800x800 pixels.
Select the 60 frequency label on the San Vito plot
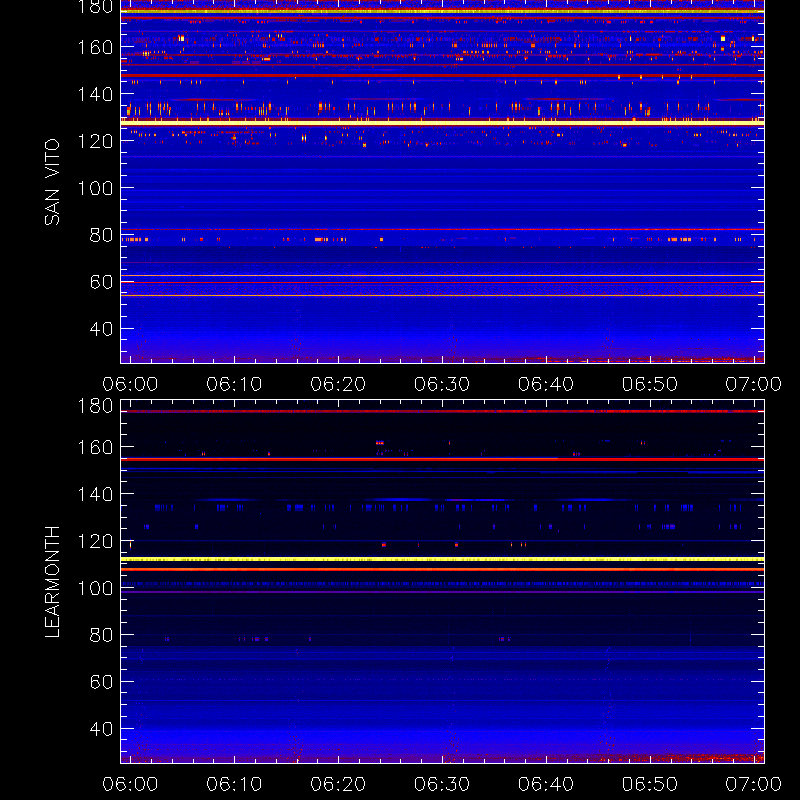[101, 282]
